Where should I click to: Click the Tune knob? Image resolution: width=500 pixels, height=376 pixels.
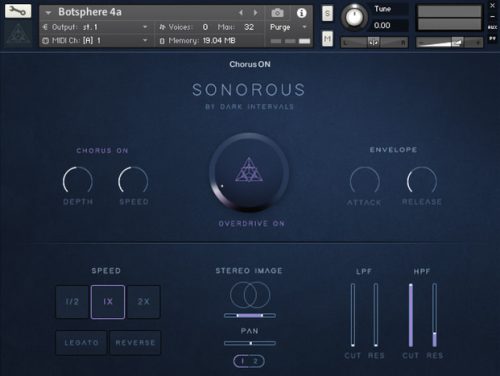354,17
